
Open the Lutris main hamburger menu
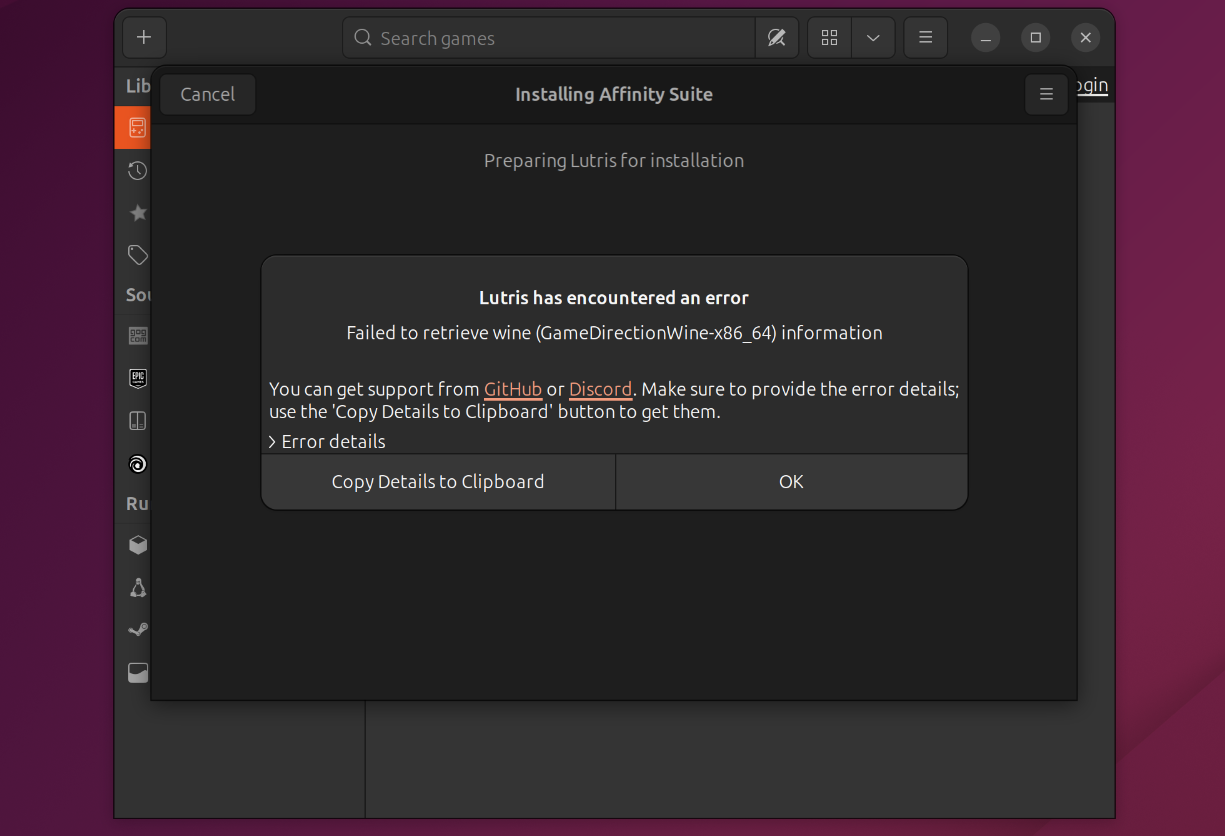pos(926,38)
